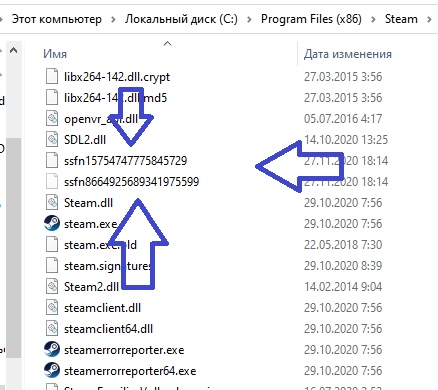This screenshot has height=390, width=438.
Task: Select file name 'steamerrorreporter.exe'
Action: [x=124, y=350]
